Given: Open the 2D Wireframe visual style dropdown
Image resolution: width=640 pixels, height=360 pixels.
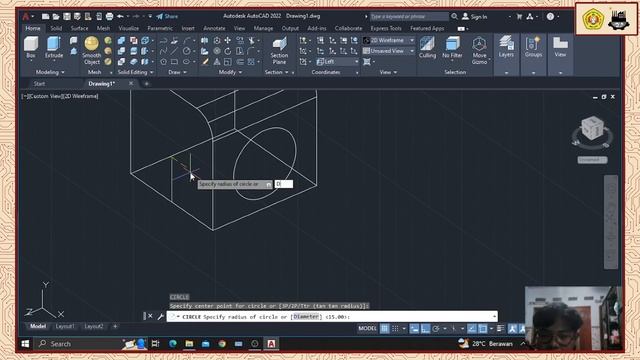Looking at the screenshot, I should pyautogui.click(x=389, y=40).
